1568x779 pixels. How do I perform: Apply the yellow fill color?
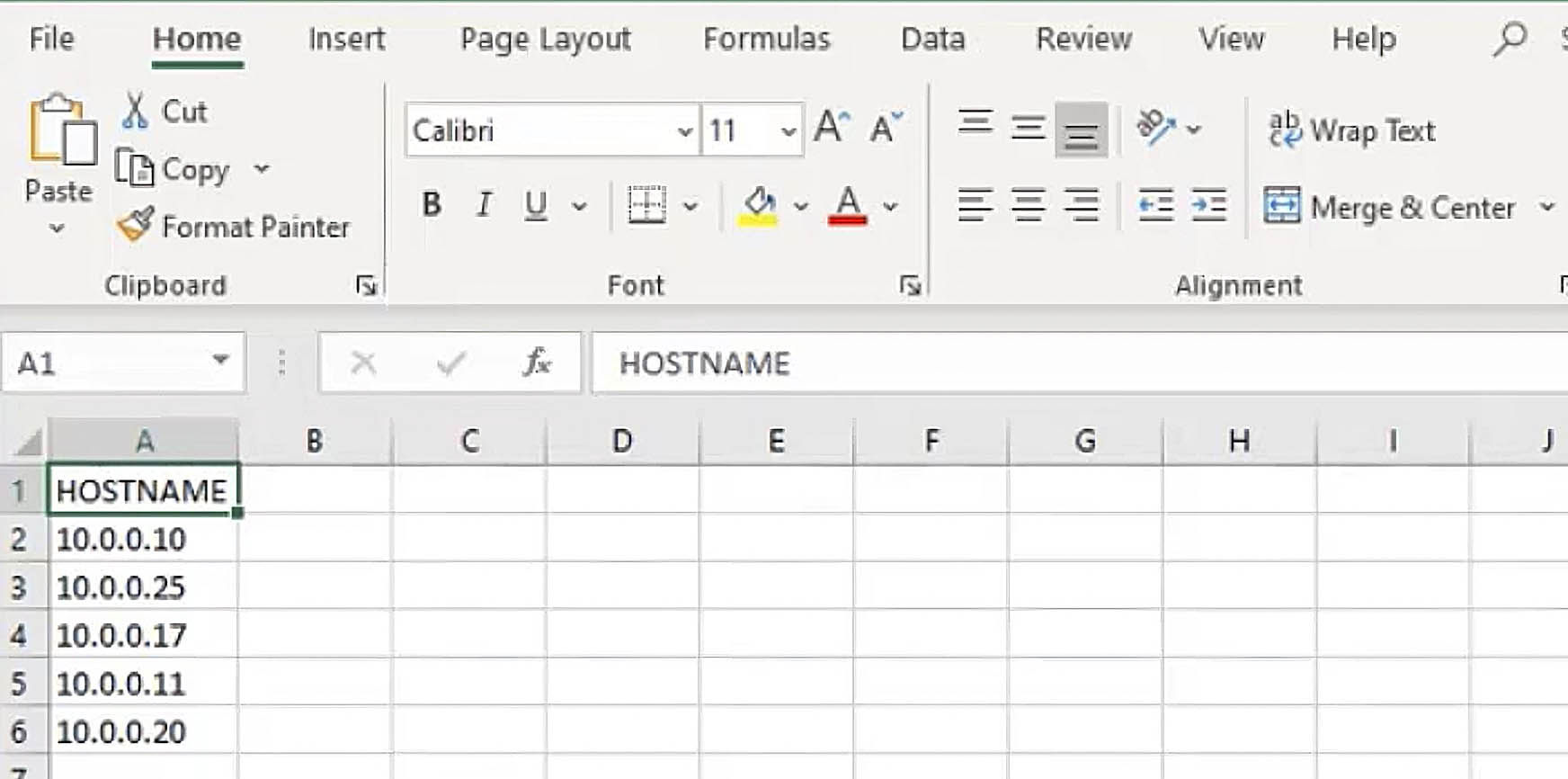(x=759, y=206)
